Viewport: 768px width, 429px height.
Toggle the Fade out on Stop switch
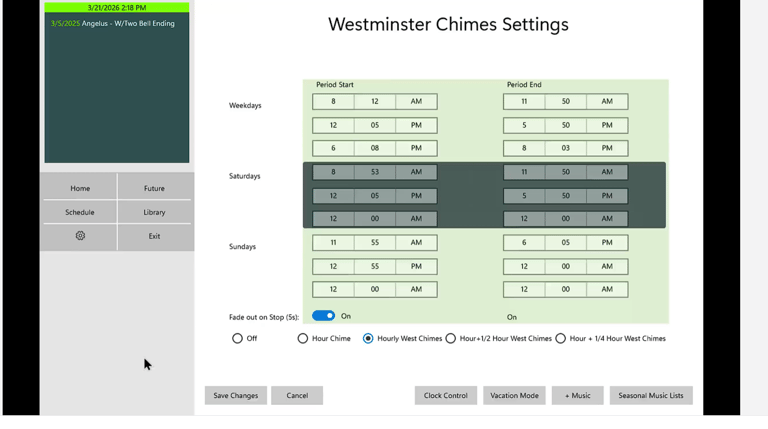pyautogui.click(x=323, y=316)
